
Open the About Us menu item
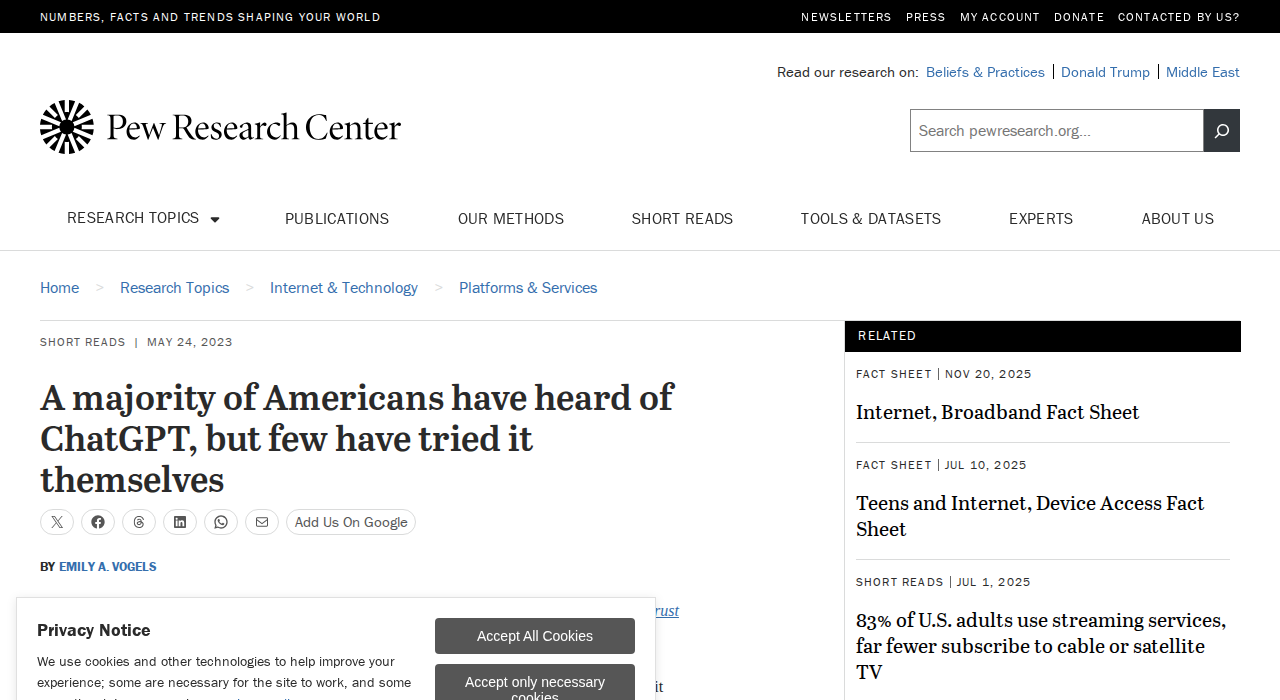tap(1178, 219)
